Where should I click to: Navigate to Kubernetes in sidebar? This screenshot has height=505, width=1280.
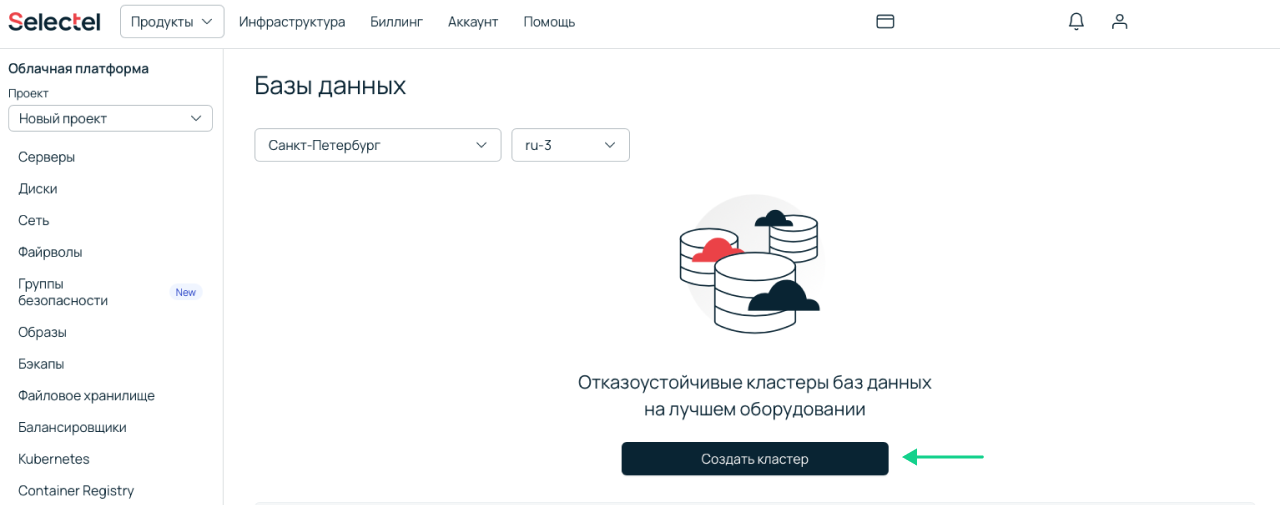point(54,459)
